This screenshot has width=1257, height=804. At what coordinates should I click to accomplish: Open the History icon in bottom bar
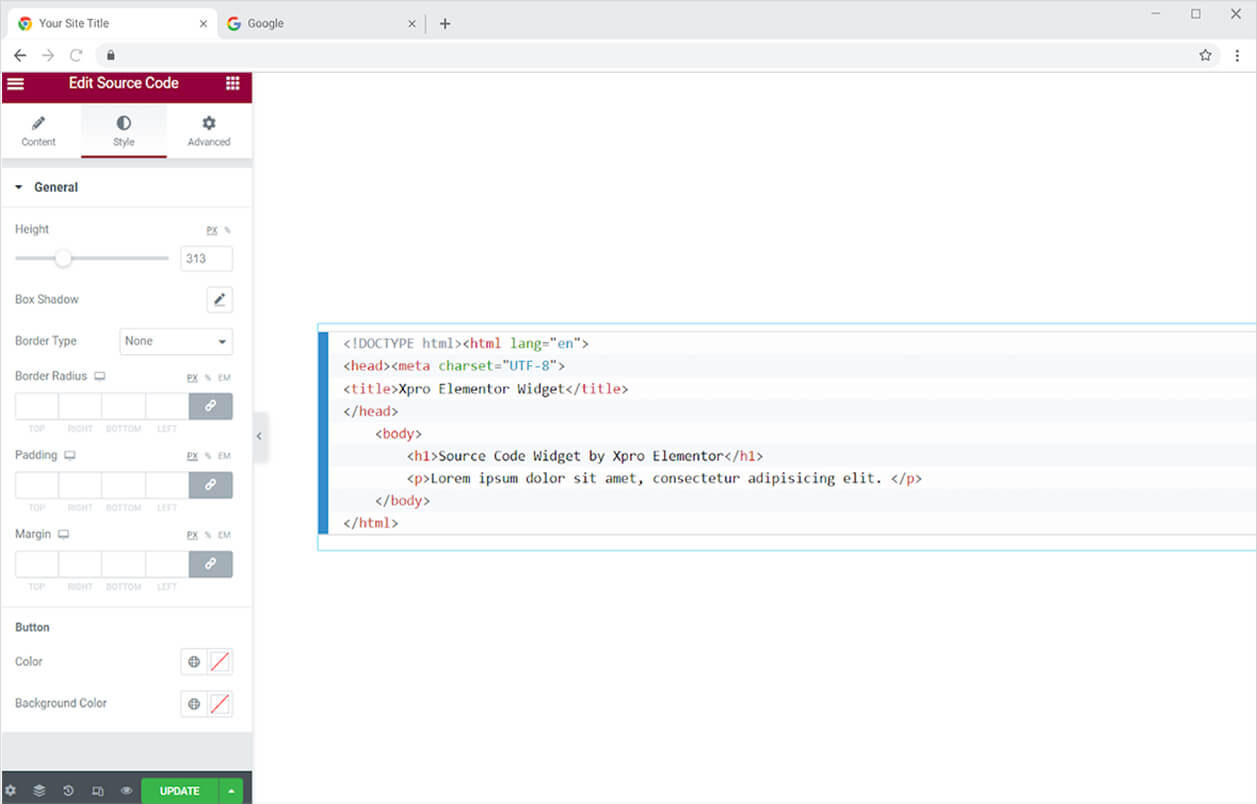tap(68, 791)
